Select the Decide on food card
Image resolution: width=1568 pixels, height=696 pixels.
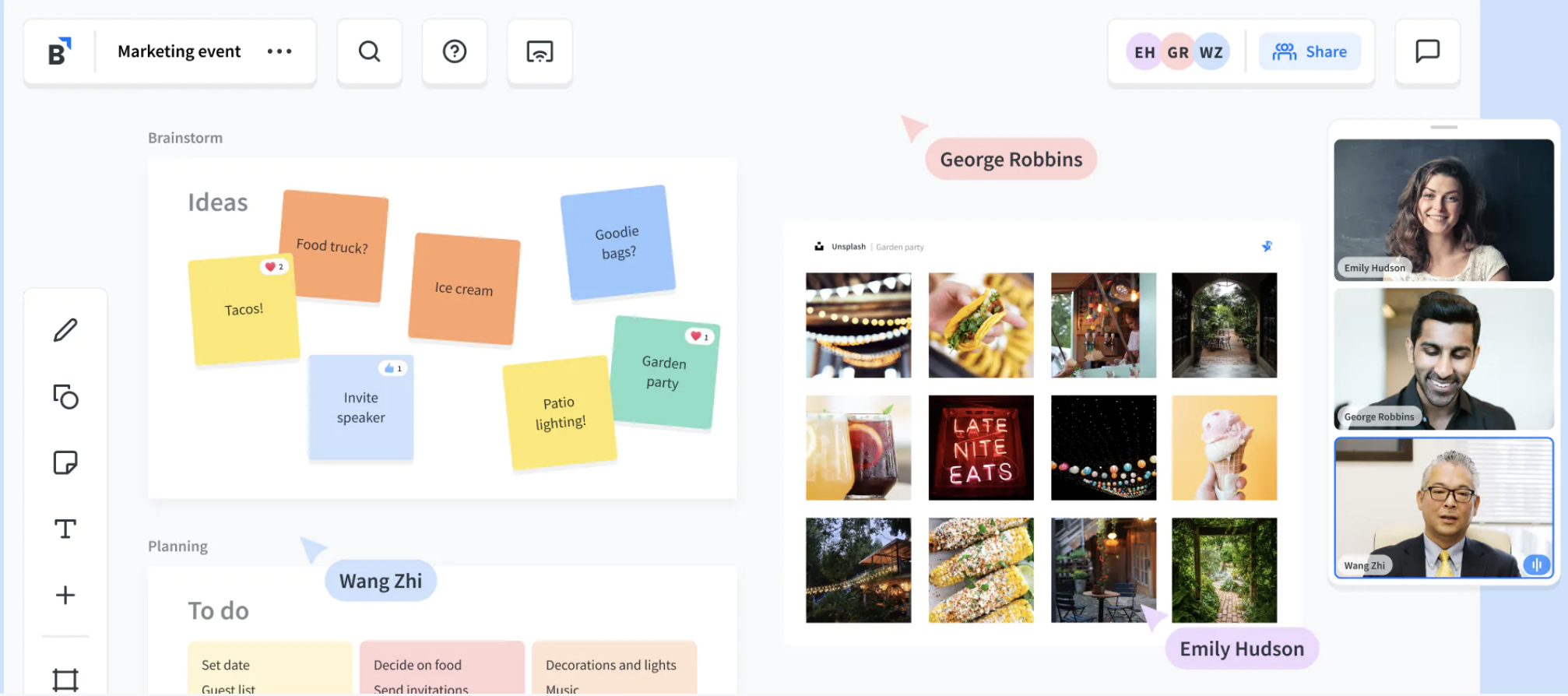(x=442, y=668)
